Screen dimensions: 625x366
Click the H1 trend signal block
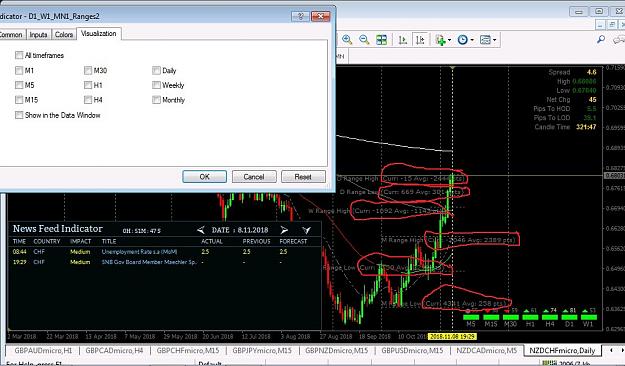coord(530,318)
